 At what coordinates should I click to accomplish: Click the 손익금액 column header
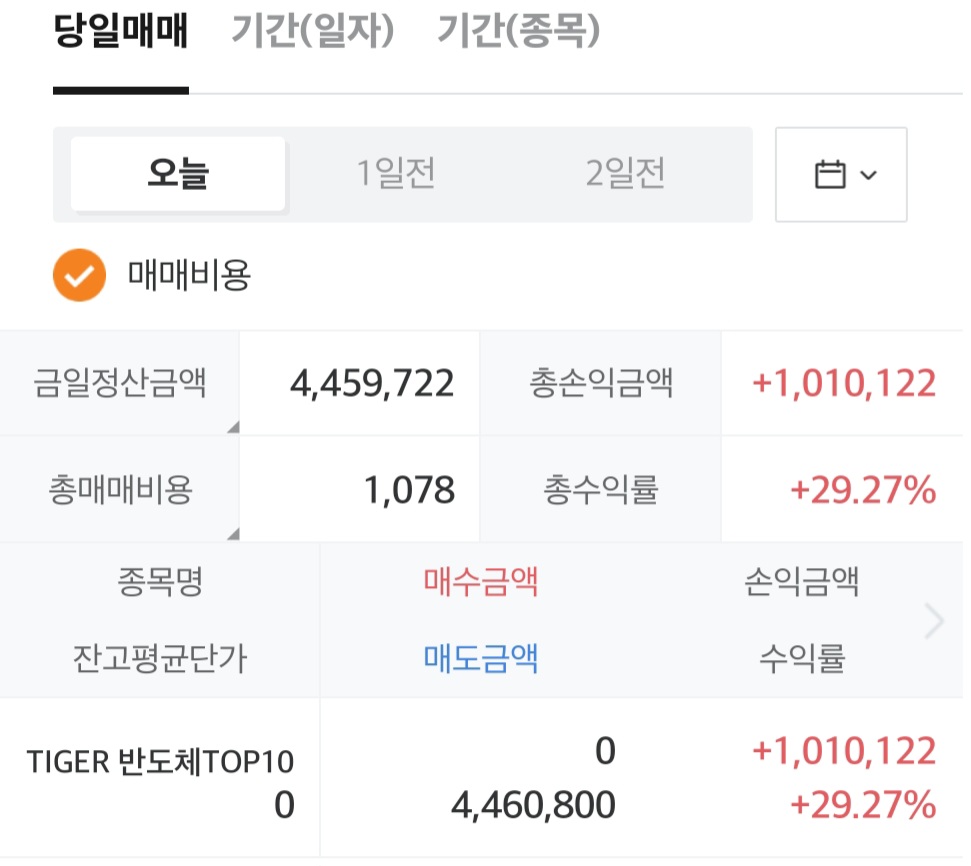(802, 582)
